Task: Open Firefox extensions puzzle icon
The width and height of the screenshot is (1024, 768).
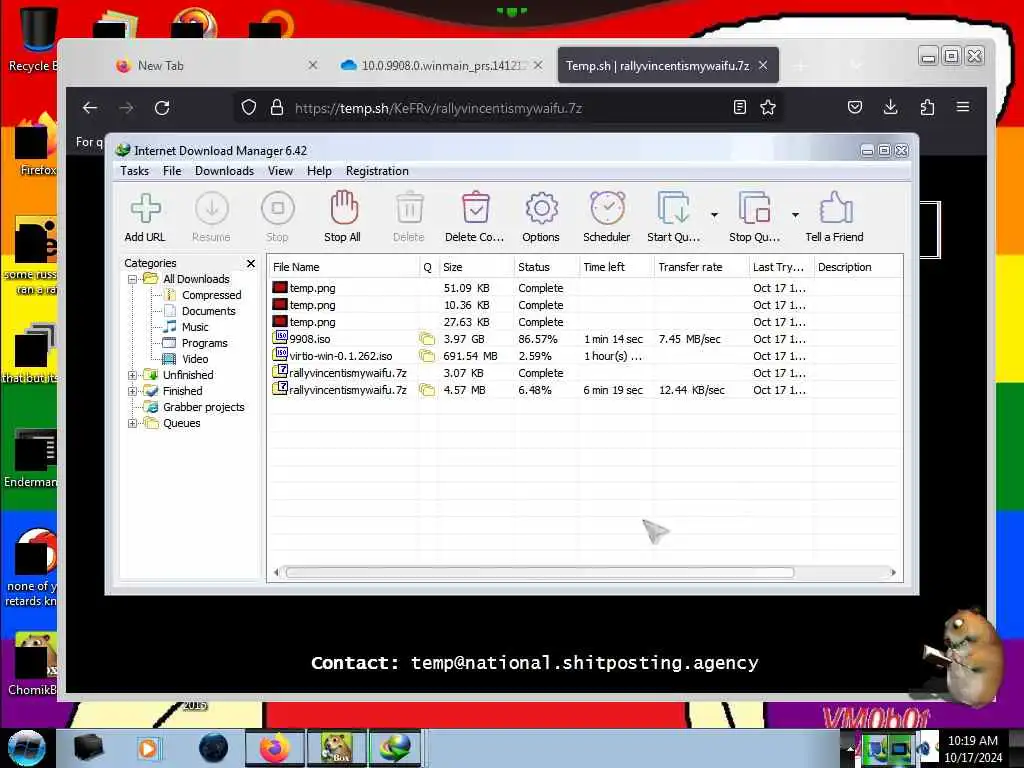Action: [x=927, y=107]
